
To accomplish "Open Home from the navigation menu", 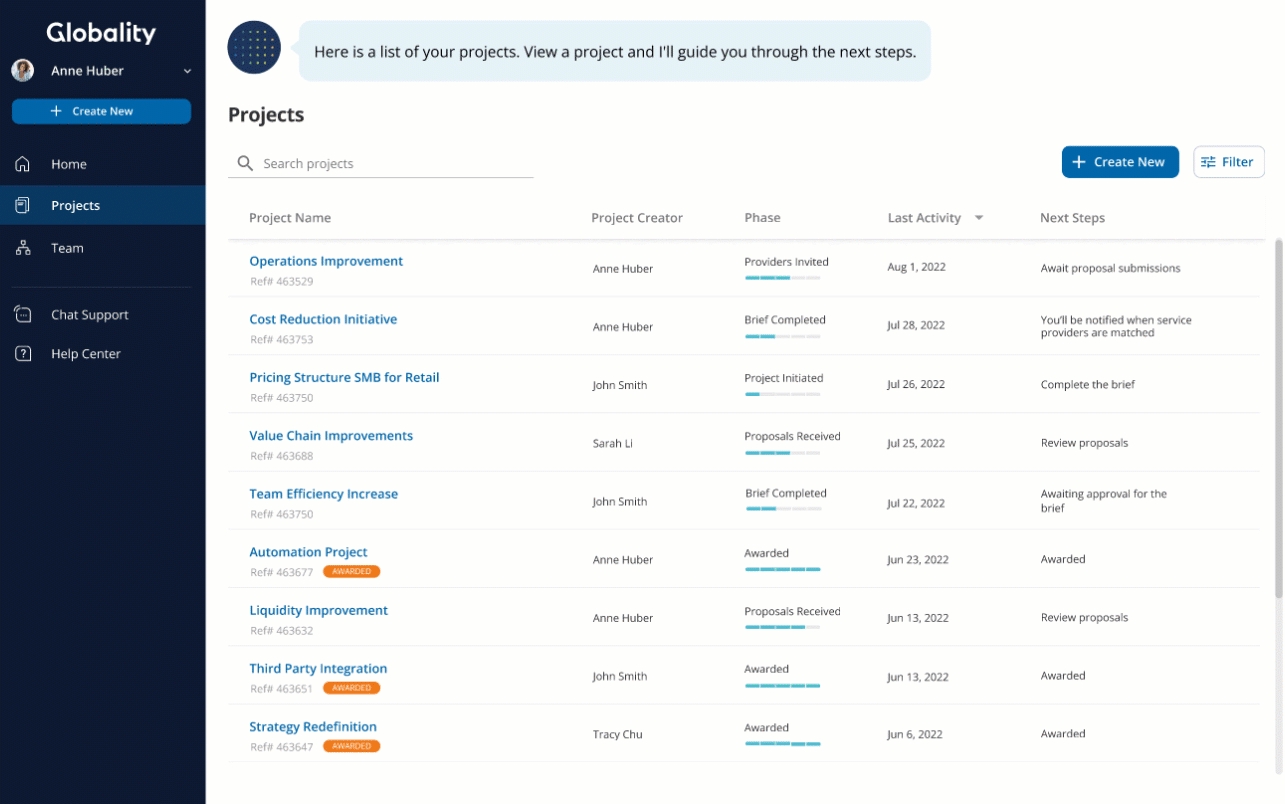I will pyautogui.click(x=68, y=163).
